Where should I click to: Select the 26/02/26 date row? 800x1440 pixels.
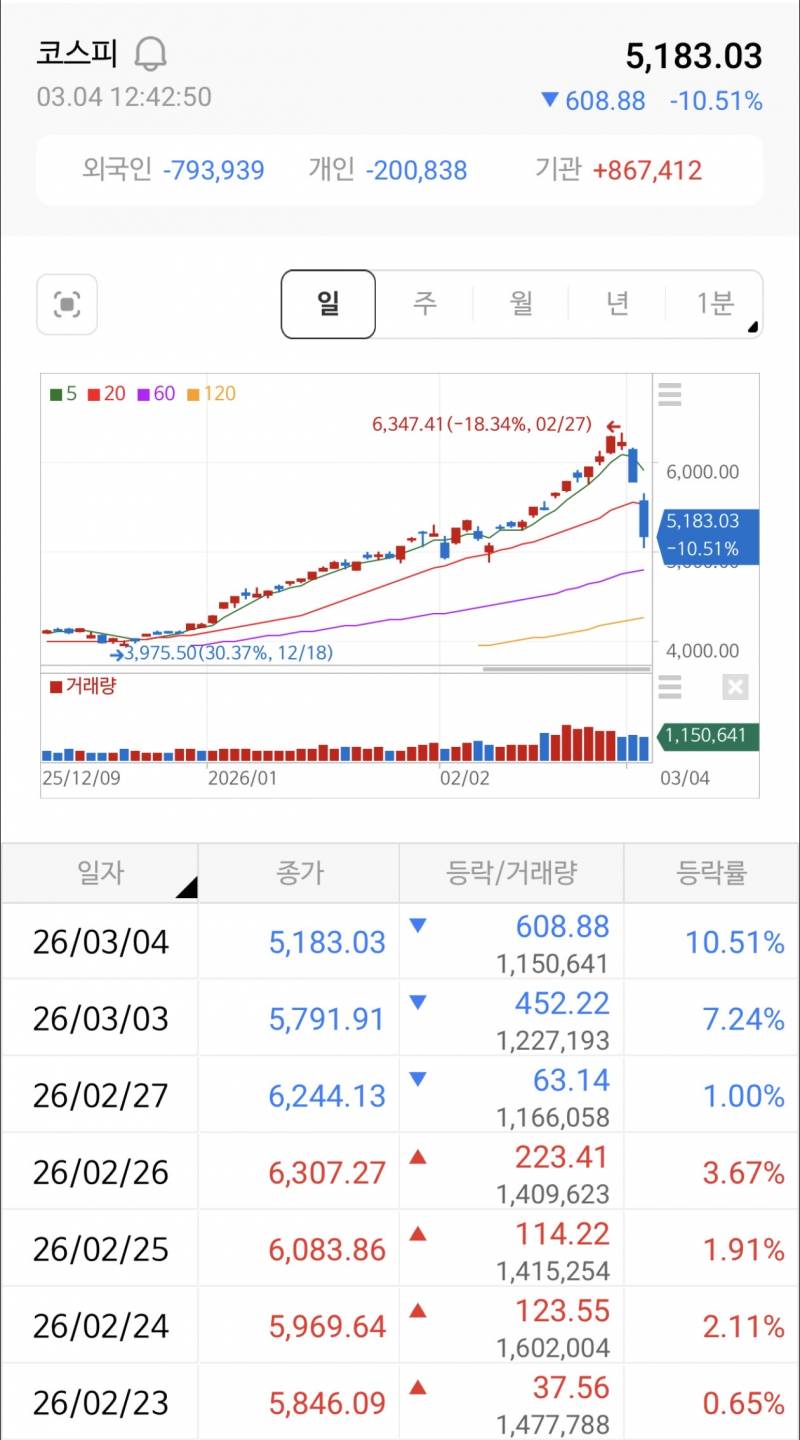(400, 1172)
